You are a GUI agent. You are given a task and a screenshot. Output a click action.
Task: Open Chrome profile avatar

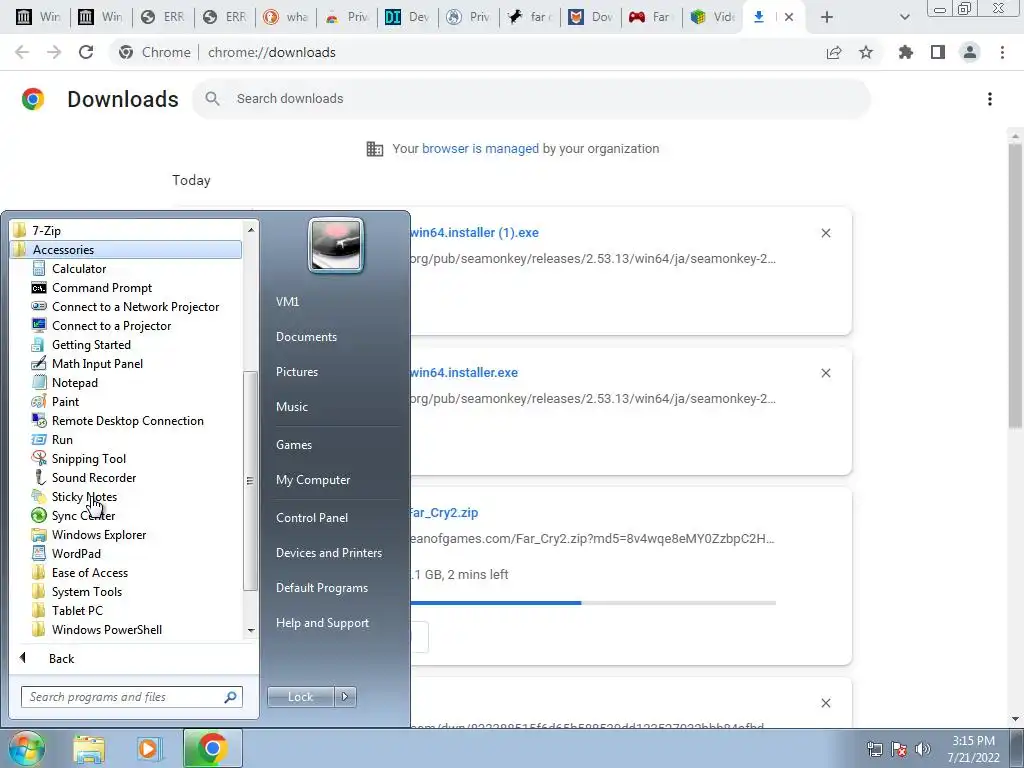tap(970, 52)
